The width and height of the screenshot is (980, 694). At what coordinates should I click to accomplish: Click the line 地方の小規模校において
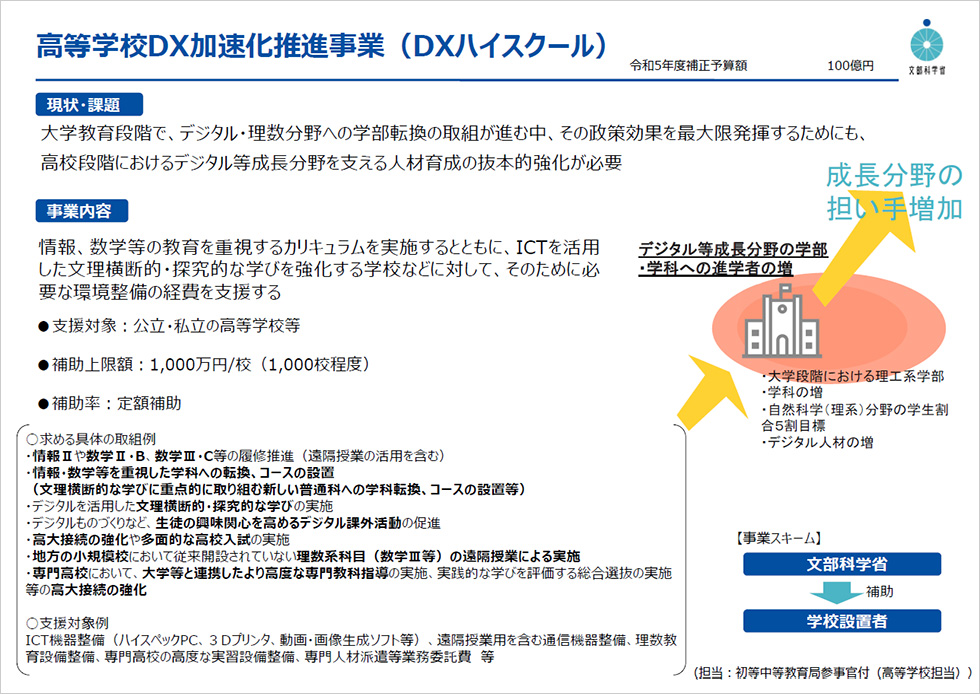point(303,556)
